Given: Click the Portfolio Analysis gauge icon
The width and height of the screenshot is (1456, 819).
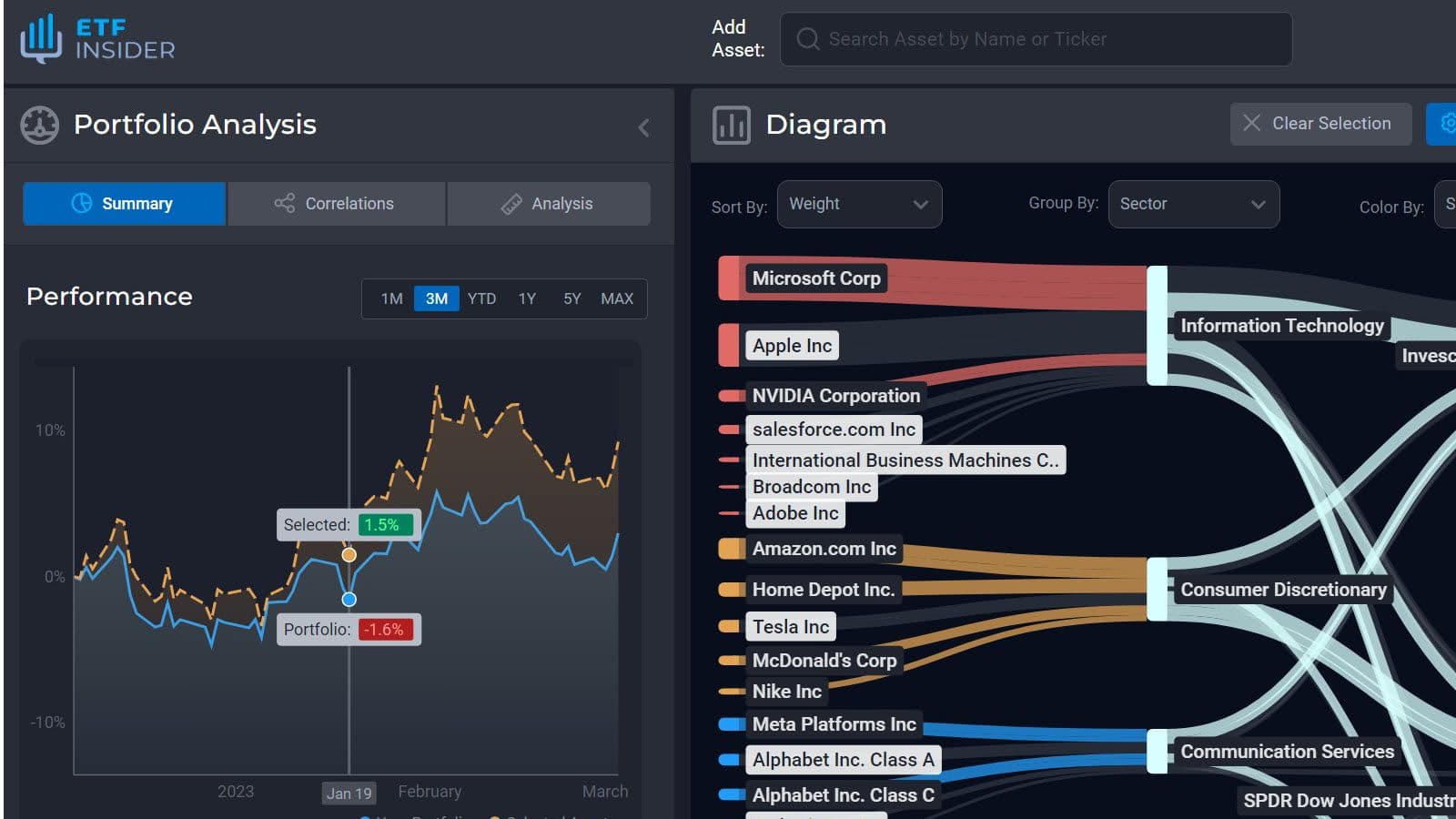Looking at the screenshot, I should click(40, 126).
